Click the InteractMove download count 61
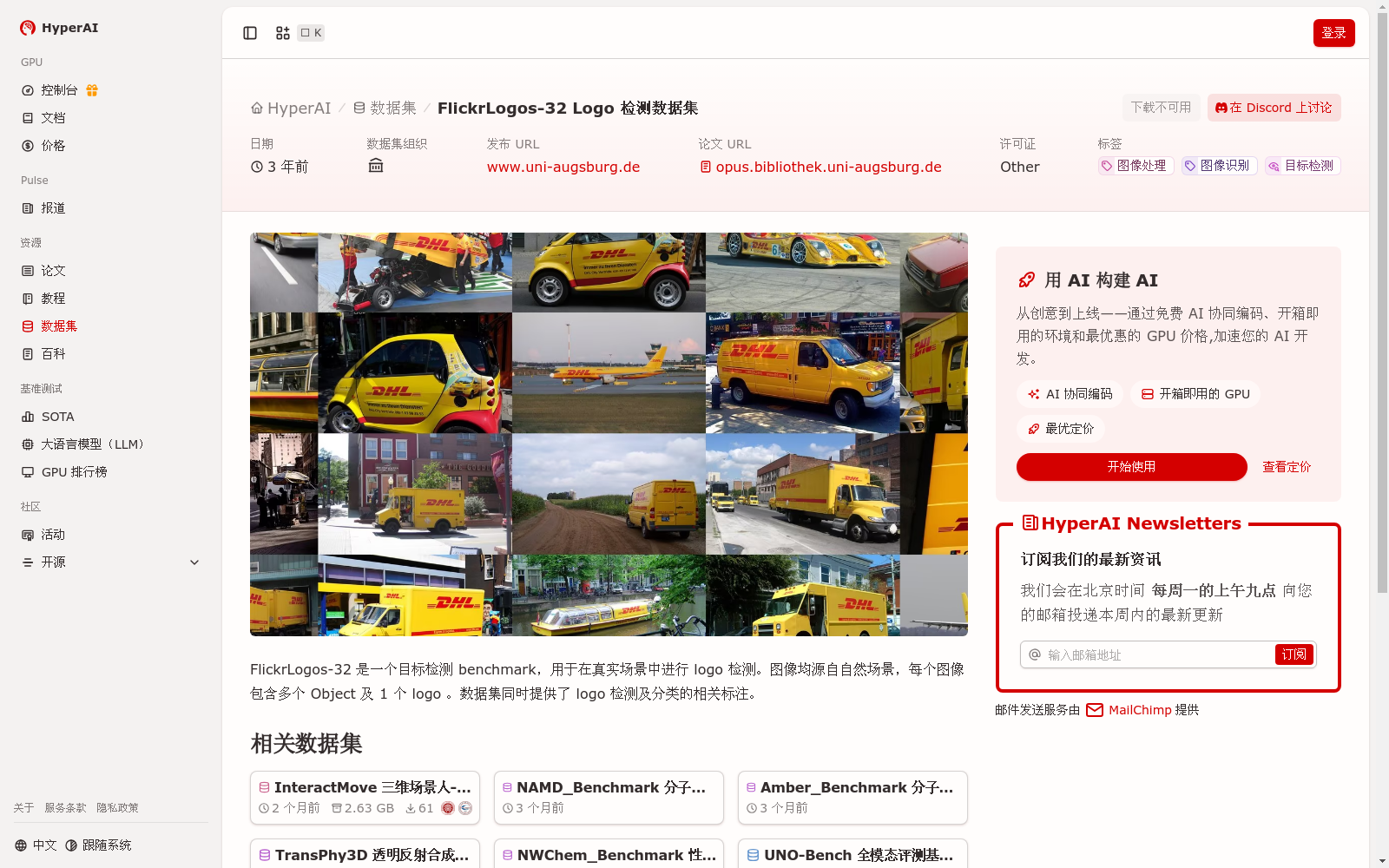The height and width of the screenshot is (868, 1389). coord(420,808)
